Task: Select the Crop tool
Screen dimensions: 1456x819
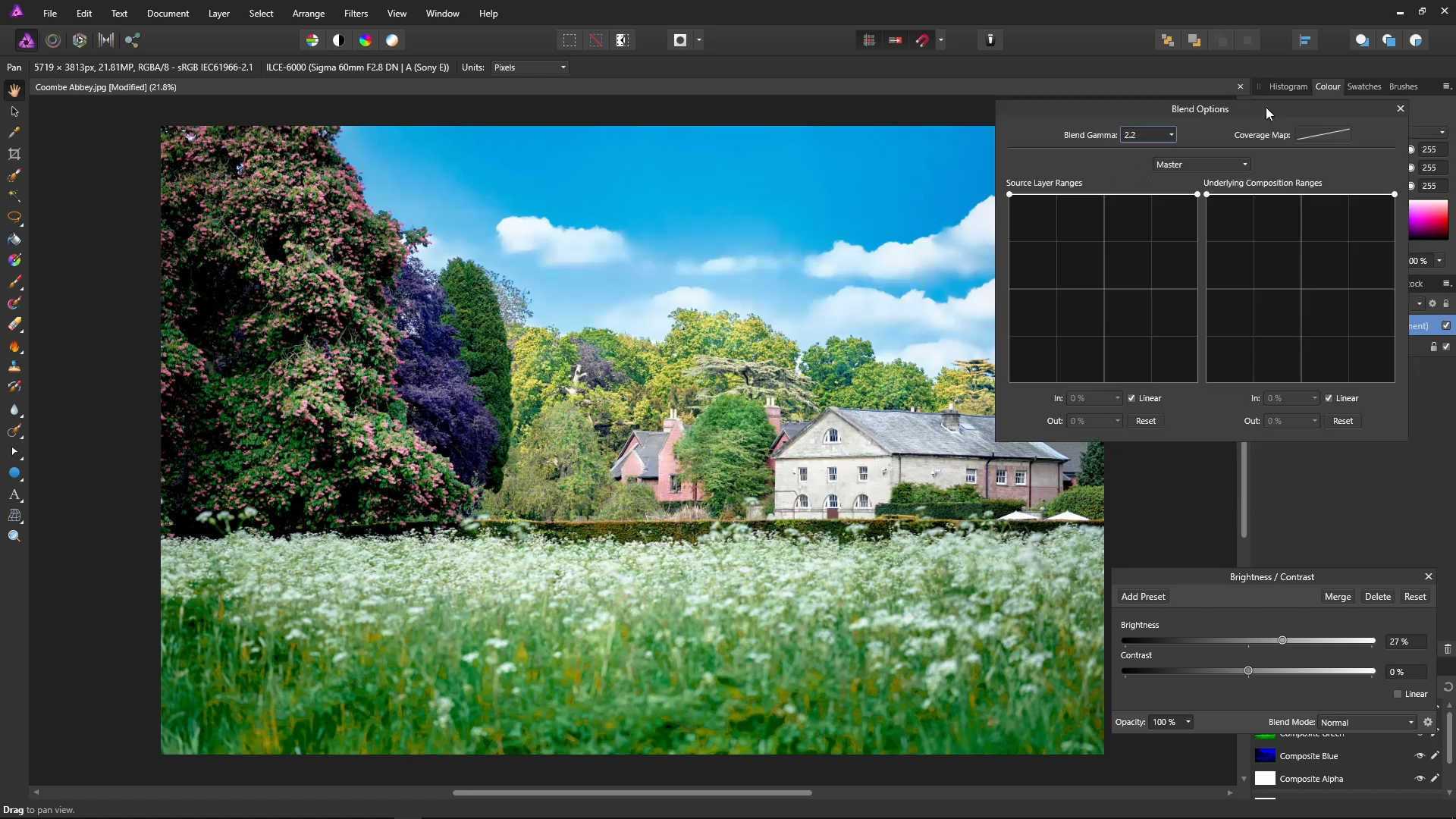Action: tap(14, 154)
